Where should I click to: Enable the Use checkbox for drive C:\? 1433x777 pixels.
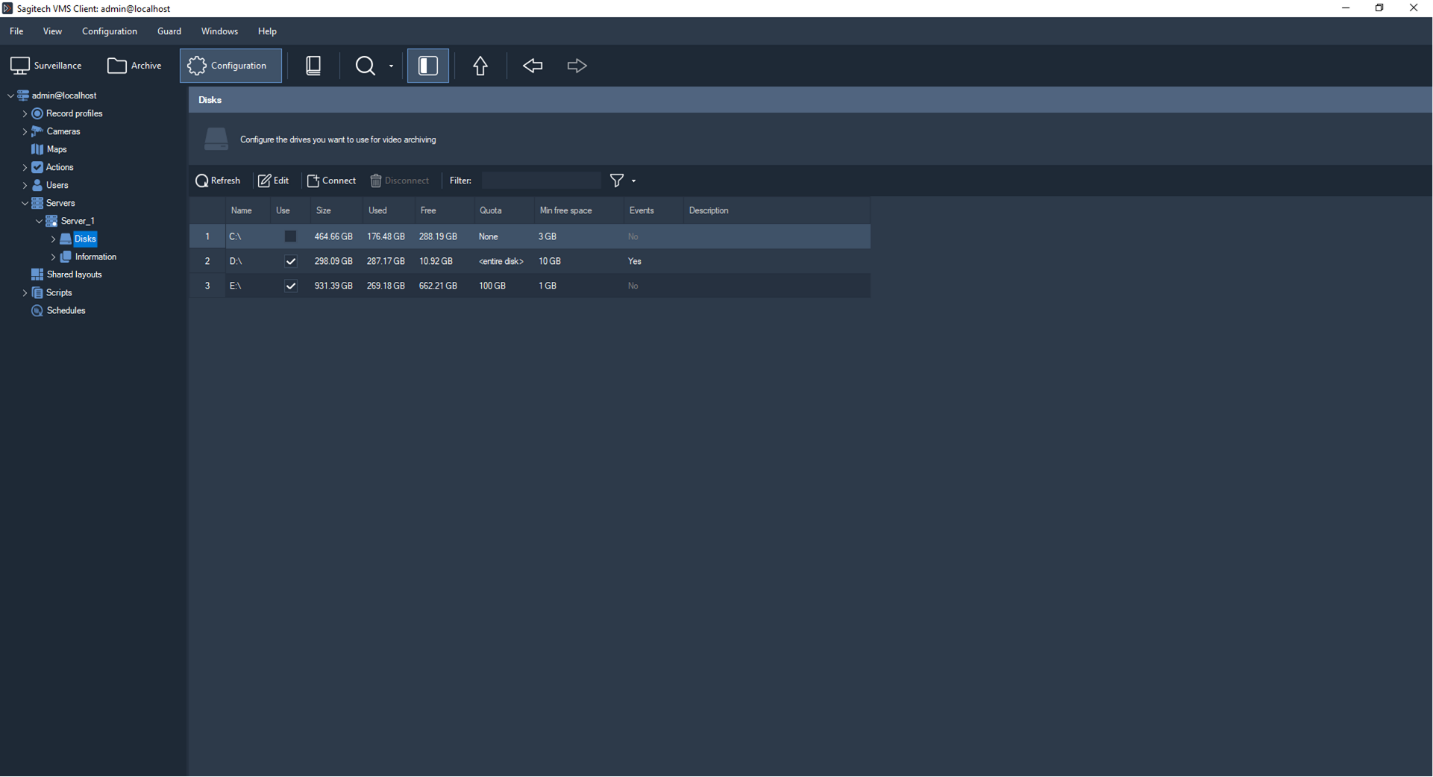pos(290,237)
